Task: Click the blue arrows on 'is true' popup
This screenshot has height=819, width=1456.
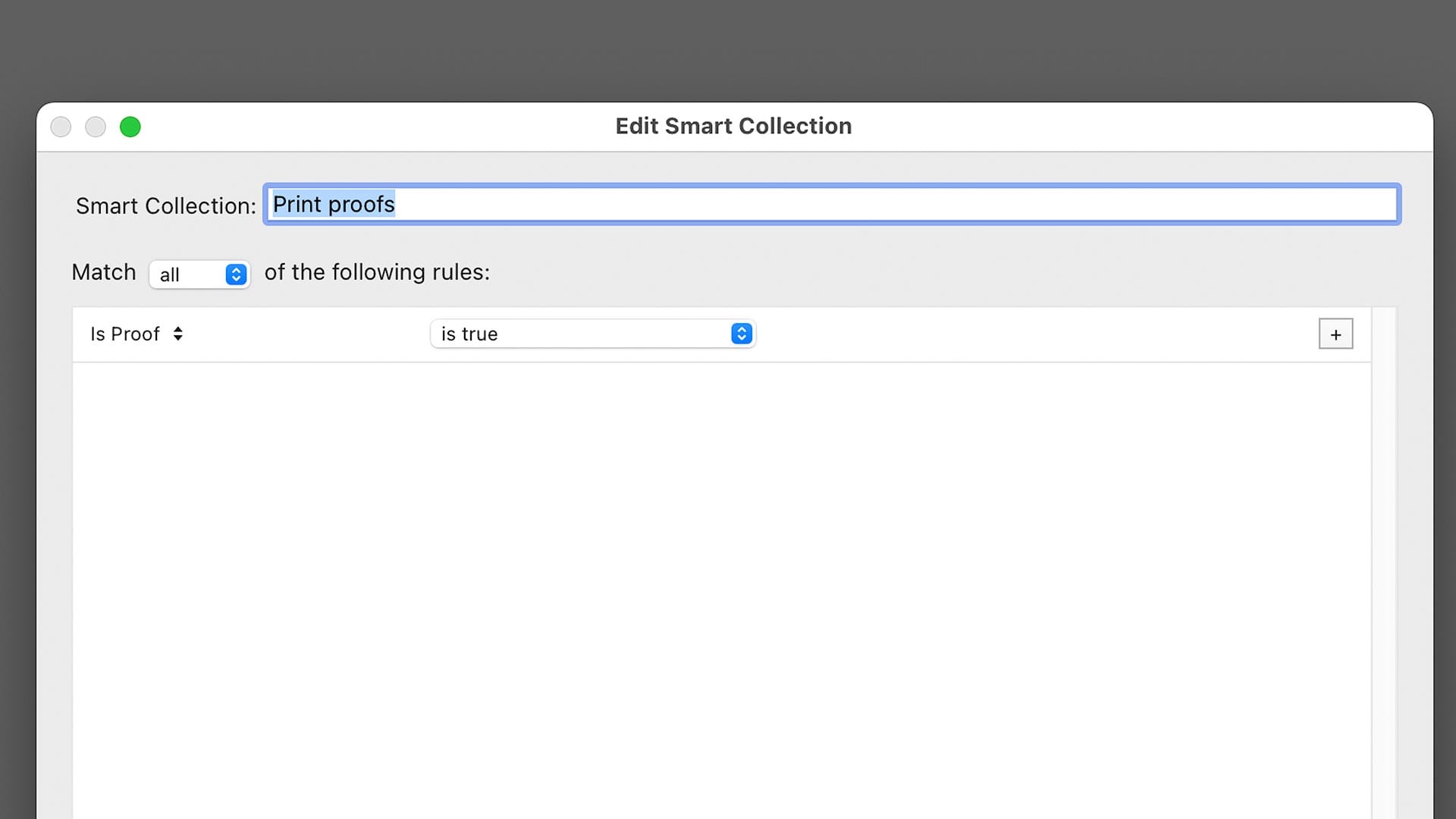Action: (742, 334)
